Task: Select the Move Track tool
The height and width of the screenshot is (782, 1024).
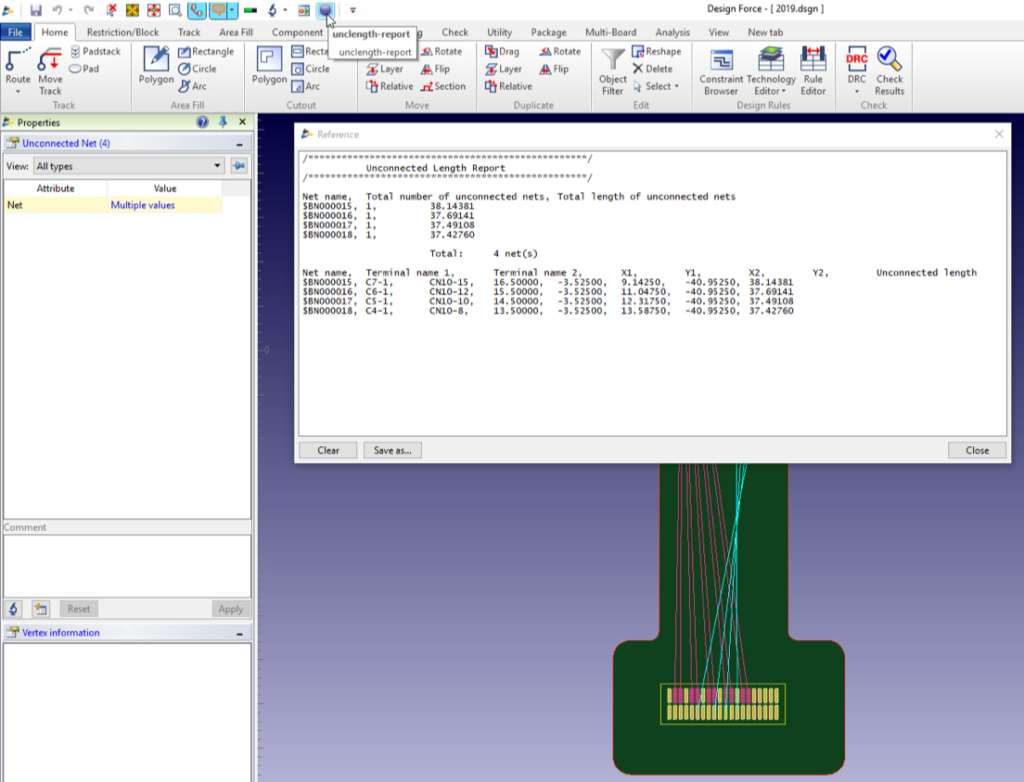Action: coord(50,70)
